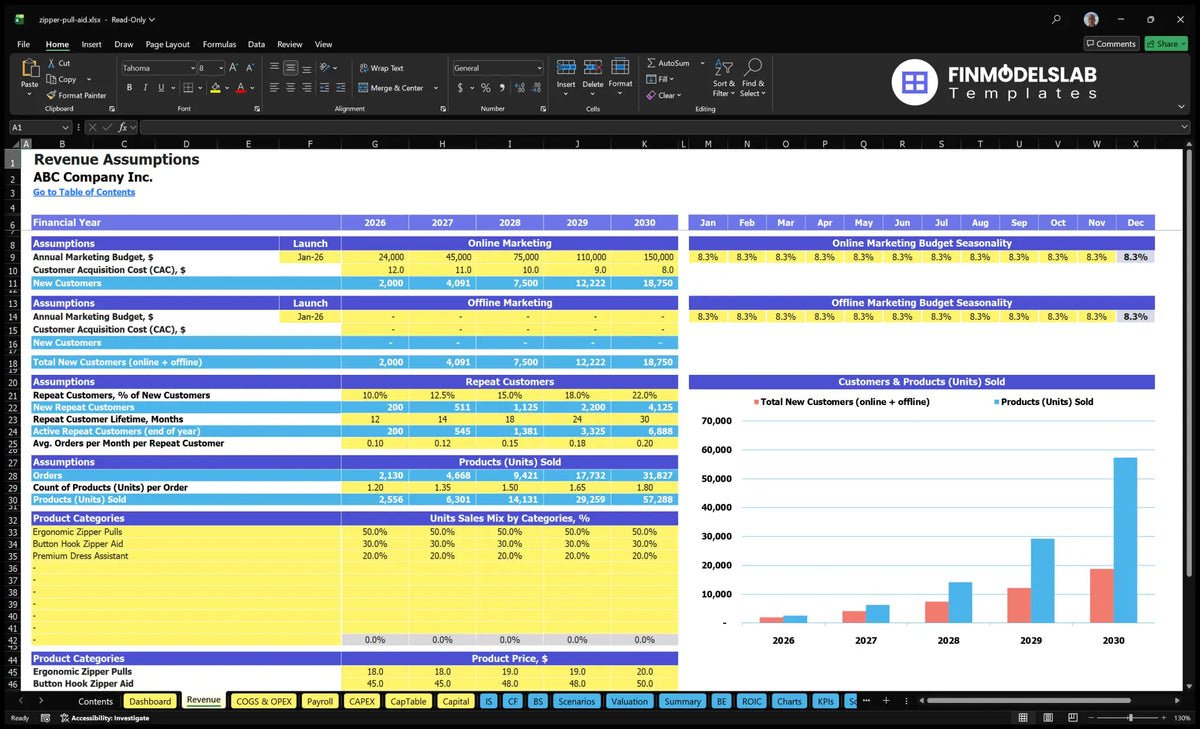Toggle Middle Align
Image resolution: width=1200 pixels, height=729 pixels.
290,68
